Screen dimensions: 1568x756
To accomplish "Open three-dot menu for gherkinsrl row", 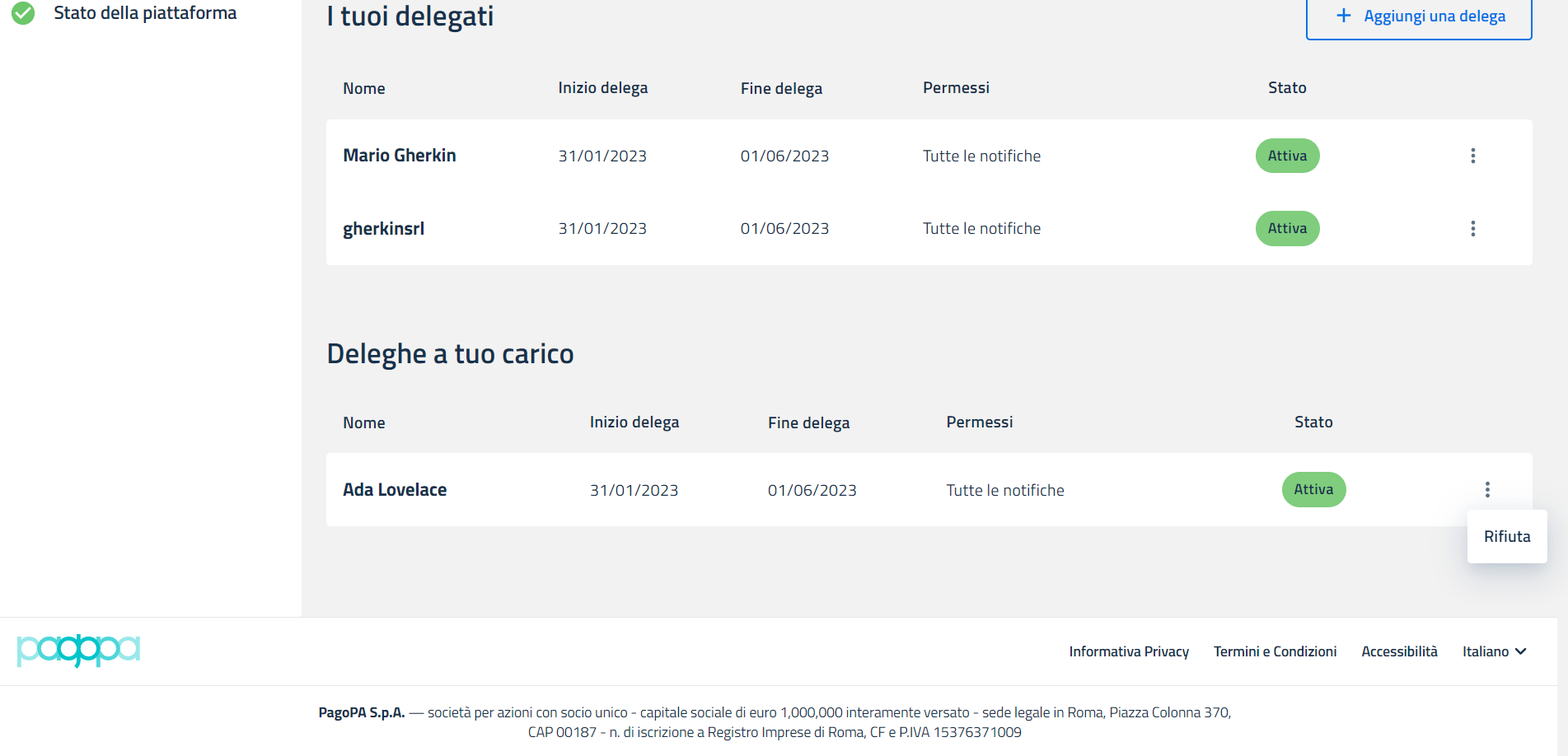I will (x=1472, y=228).
